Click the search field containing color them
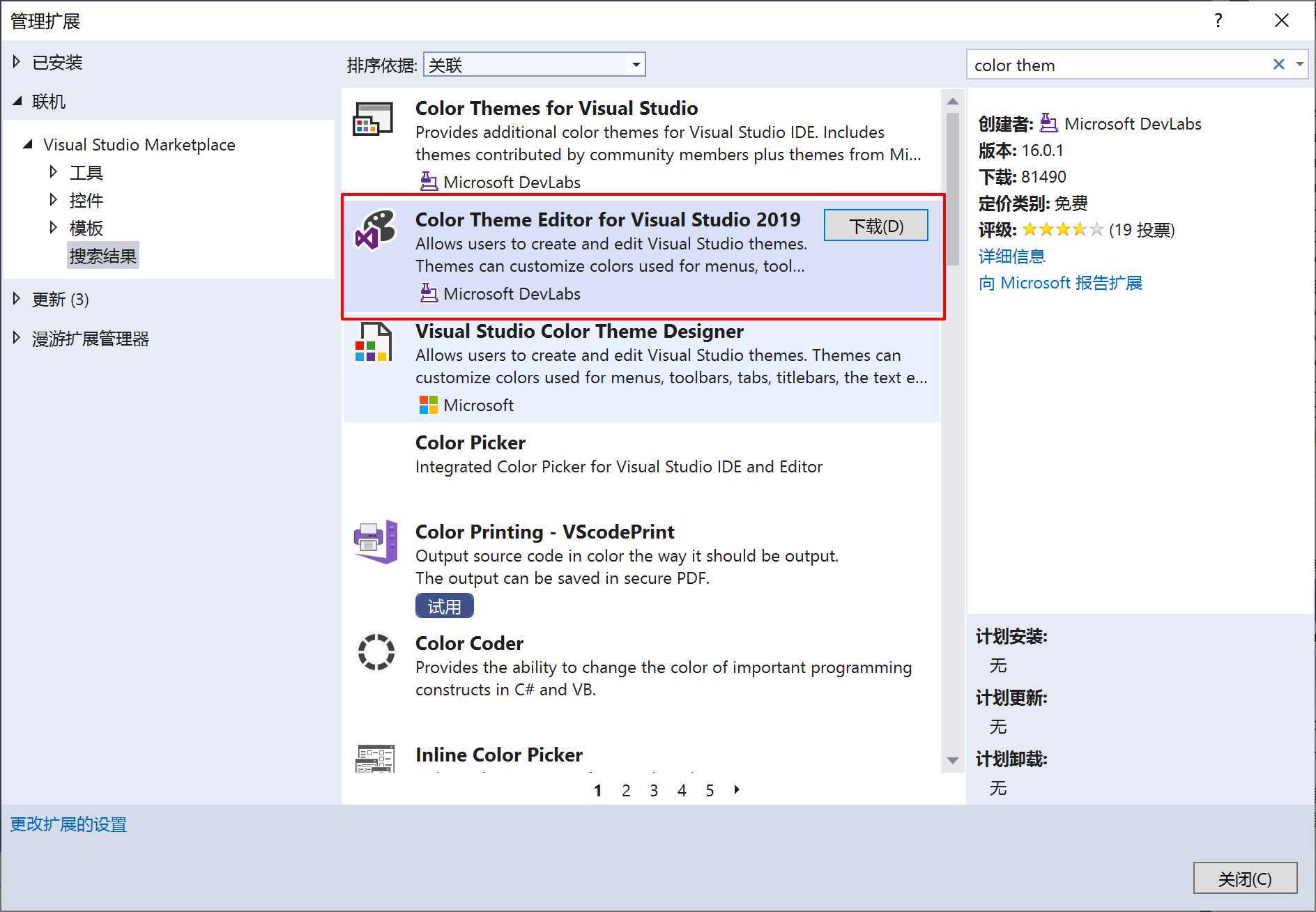 [1119, 65]
